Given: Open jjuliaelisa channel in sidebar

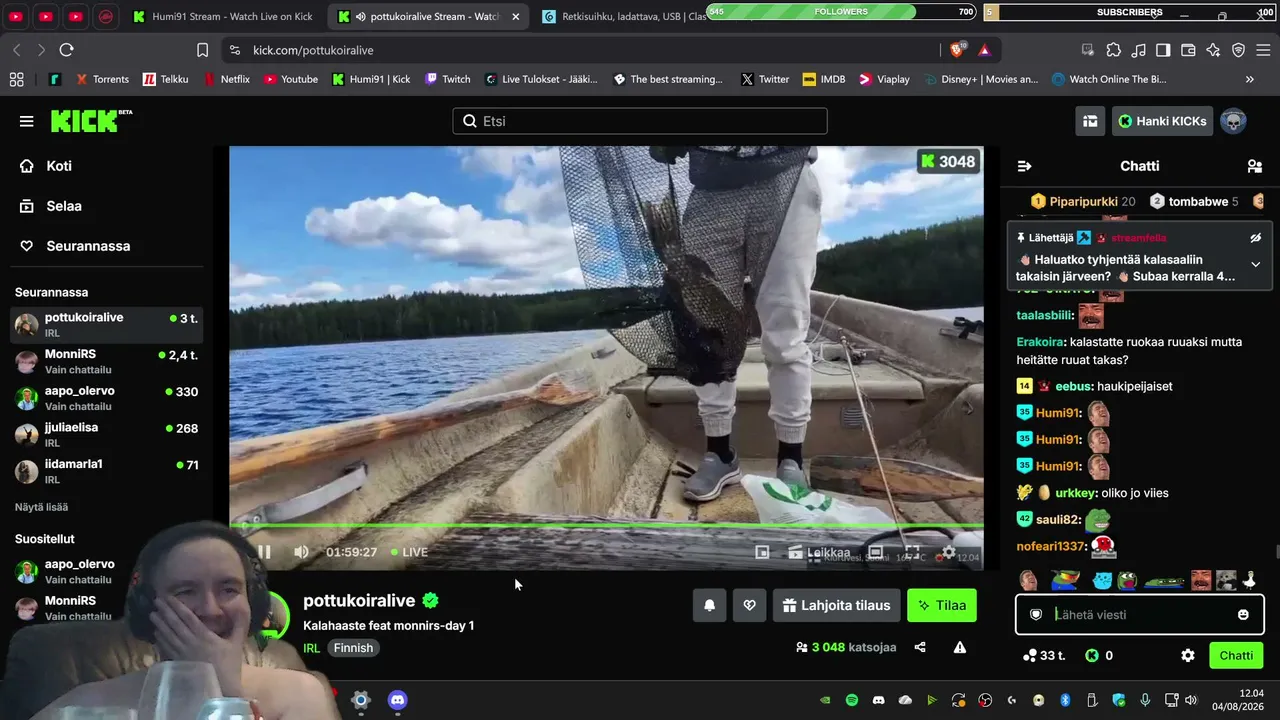Looking at the screenshot, I should tap(106, 434).
